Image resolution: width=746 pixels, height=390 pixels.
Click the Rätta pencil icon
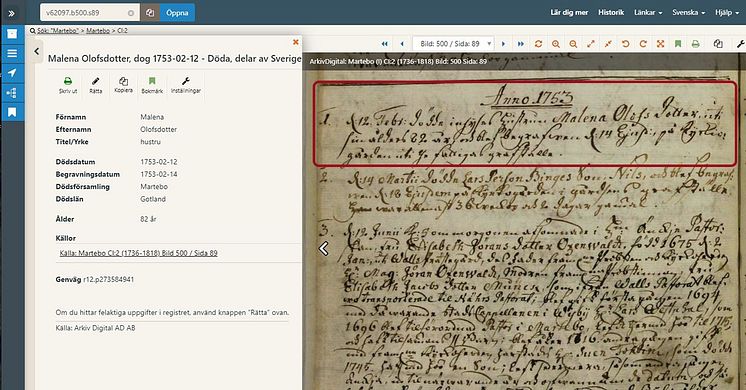point(96,85)
